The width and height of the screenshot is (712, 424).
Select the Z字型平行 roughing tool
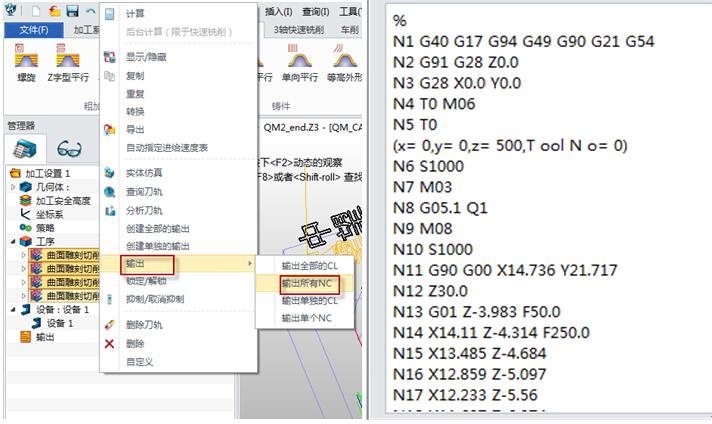coord(68,64)
